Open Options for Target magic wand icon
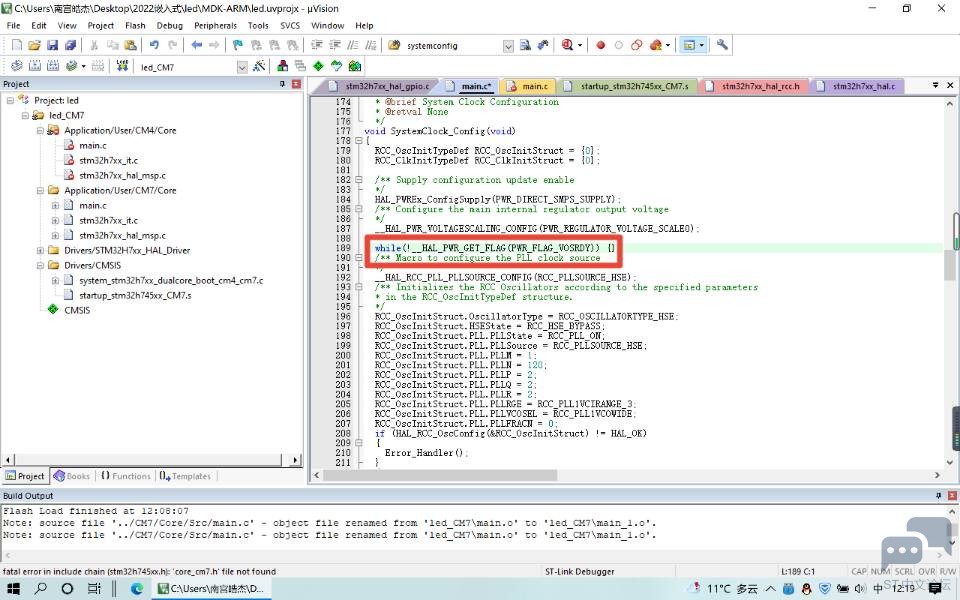The height and width of the screenshot is (600, 960). point(259,66)
